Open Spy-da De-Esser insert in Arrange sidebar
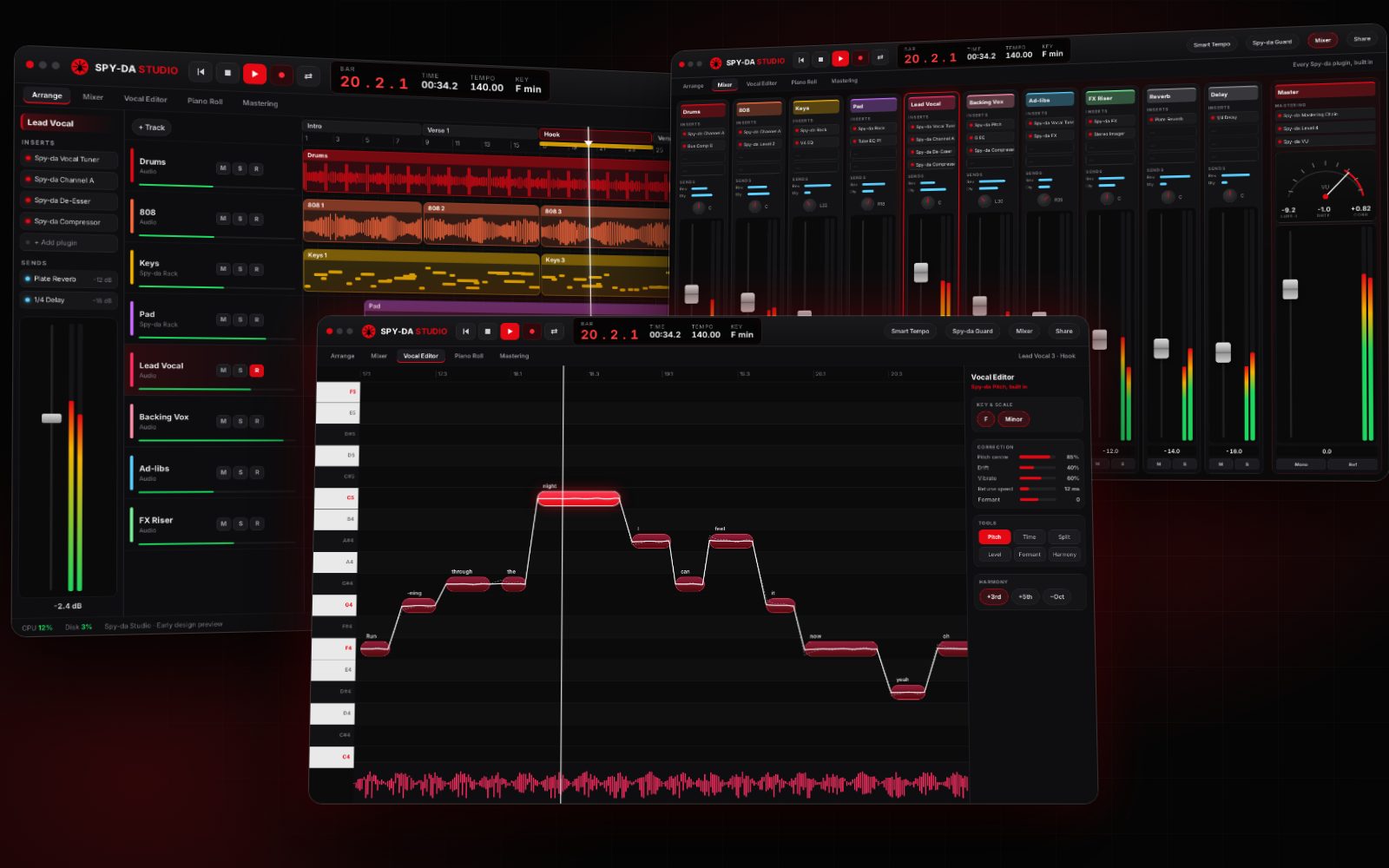 click(x=69, y=201)
